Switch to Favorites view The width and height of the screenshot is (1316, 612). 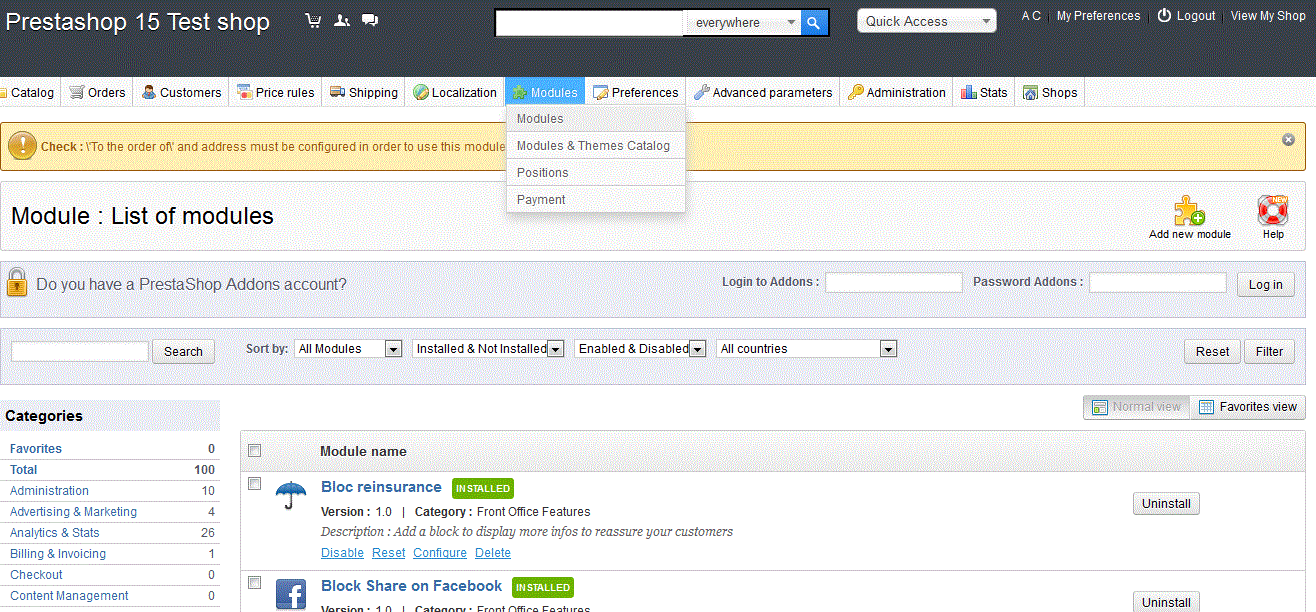click(x=1248, y=407)
